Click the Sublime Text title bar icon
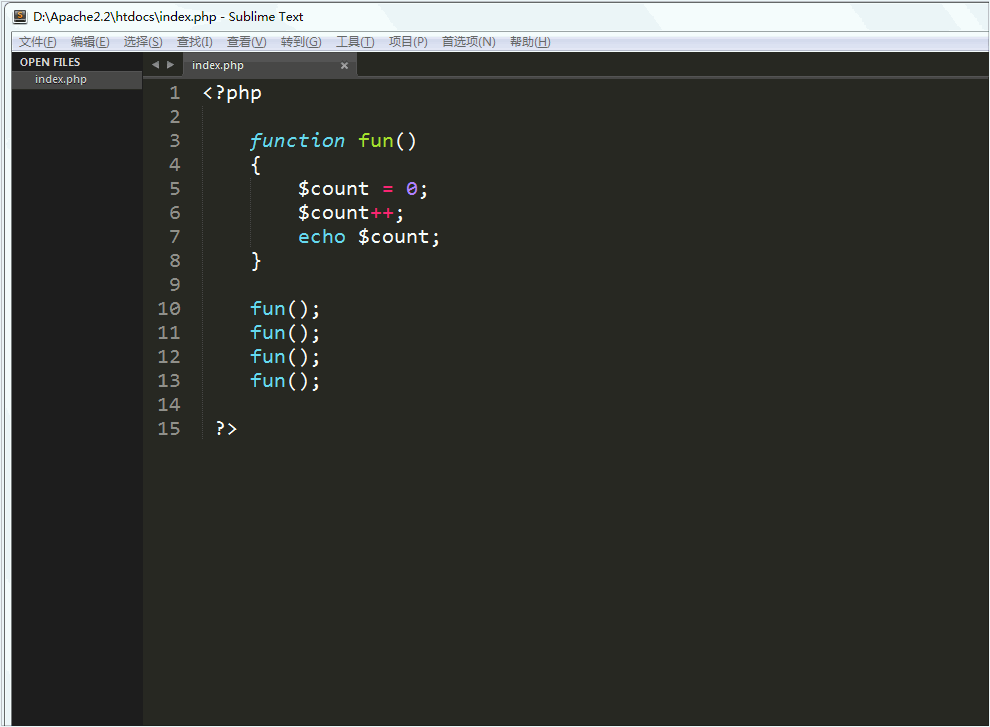 pos(20,16)
